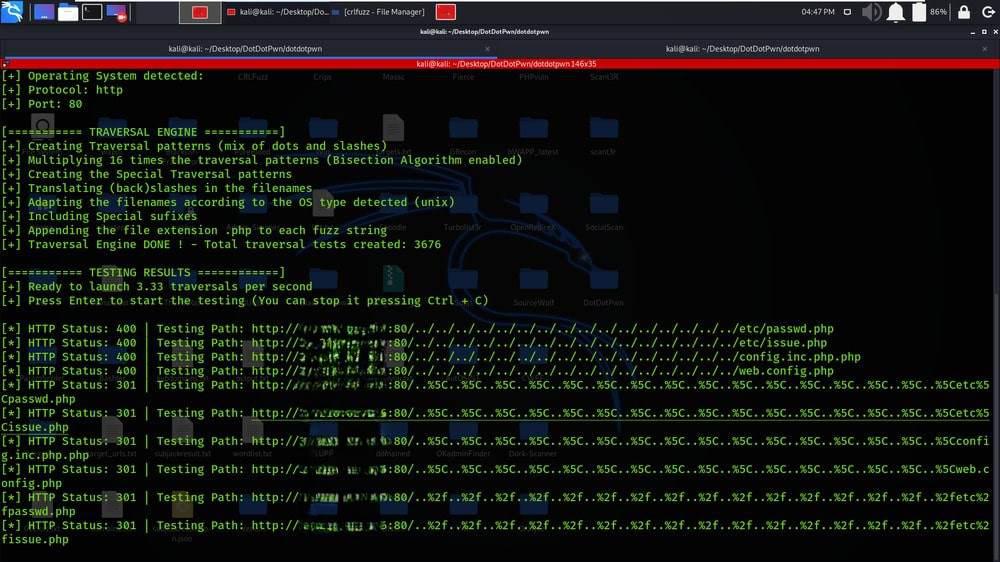Viewport: 1000px width, 562px height.
Task: Switch to crlfuzz File Manager taskbar item
Action: tap(378, 12)
